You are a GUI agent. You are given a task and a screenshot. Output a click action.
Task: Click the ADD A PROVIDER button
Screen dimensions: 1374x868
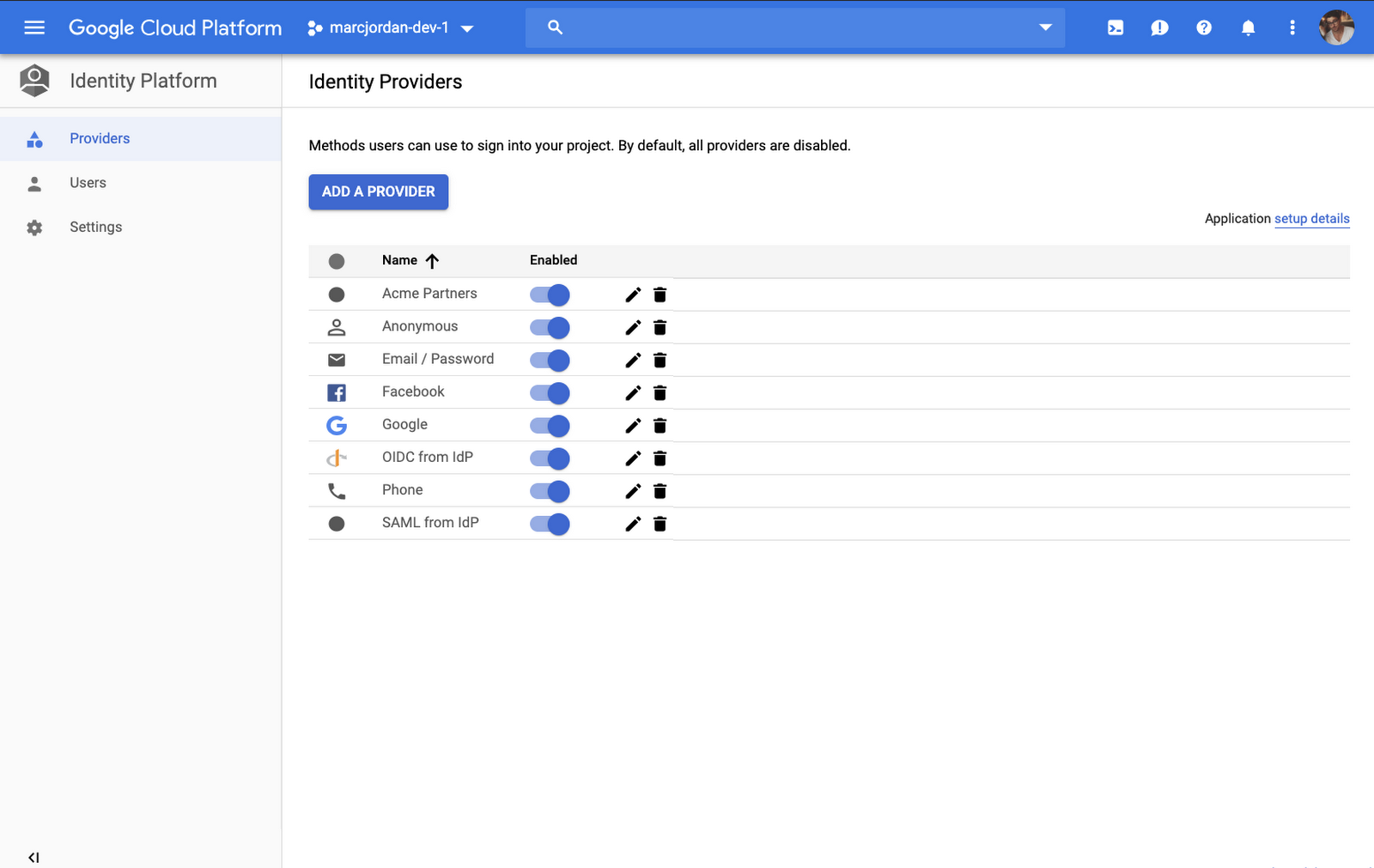coord(378,191)
